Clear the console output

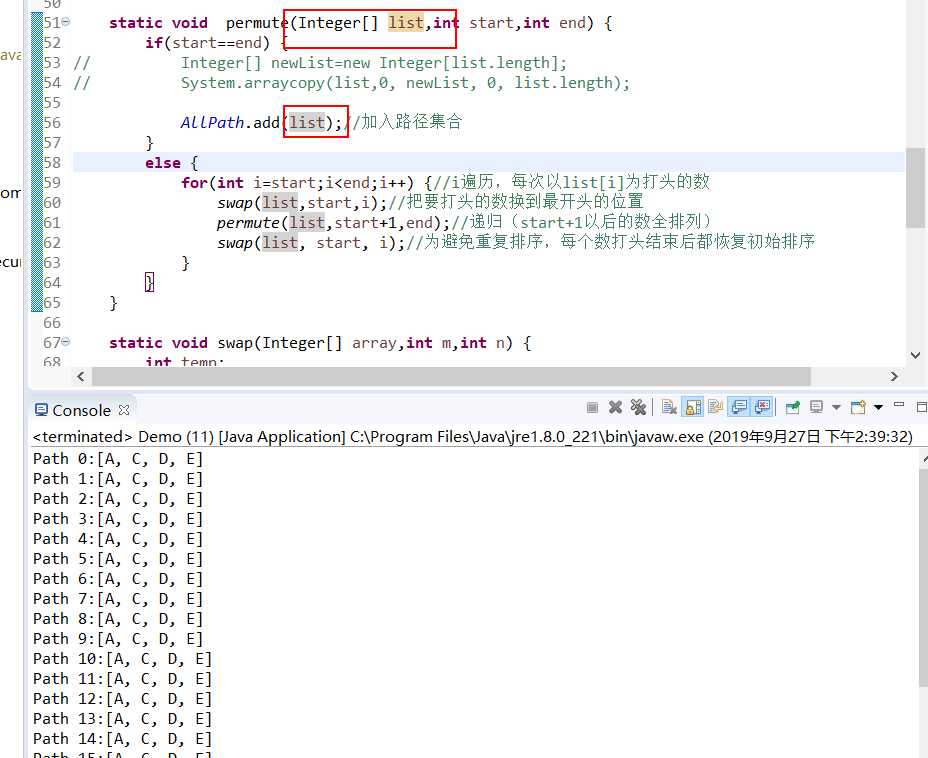tap(669, 407)
